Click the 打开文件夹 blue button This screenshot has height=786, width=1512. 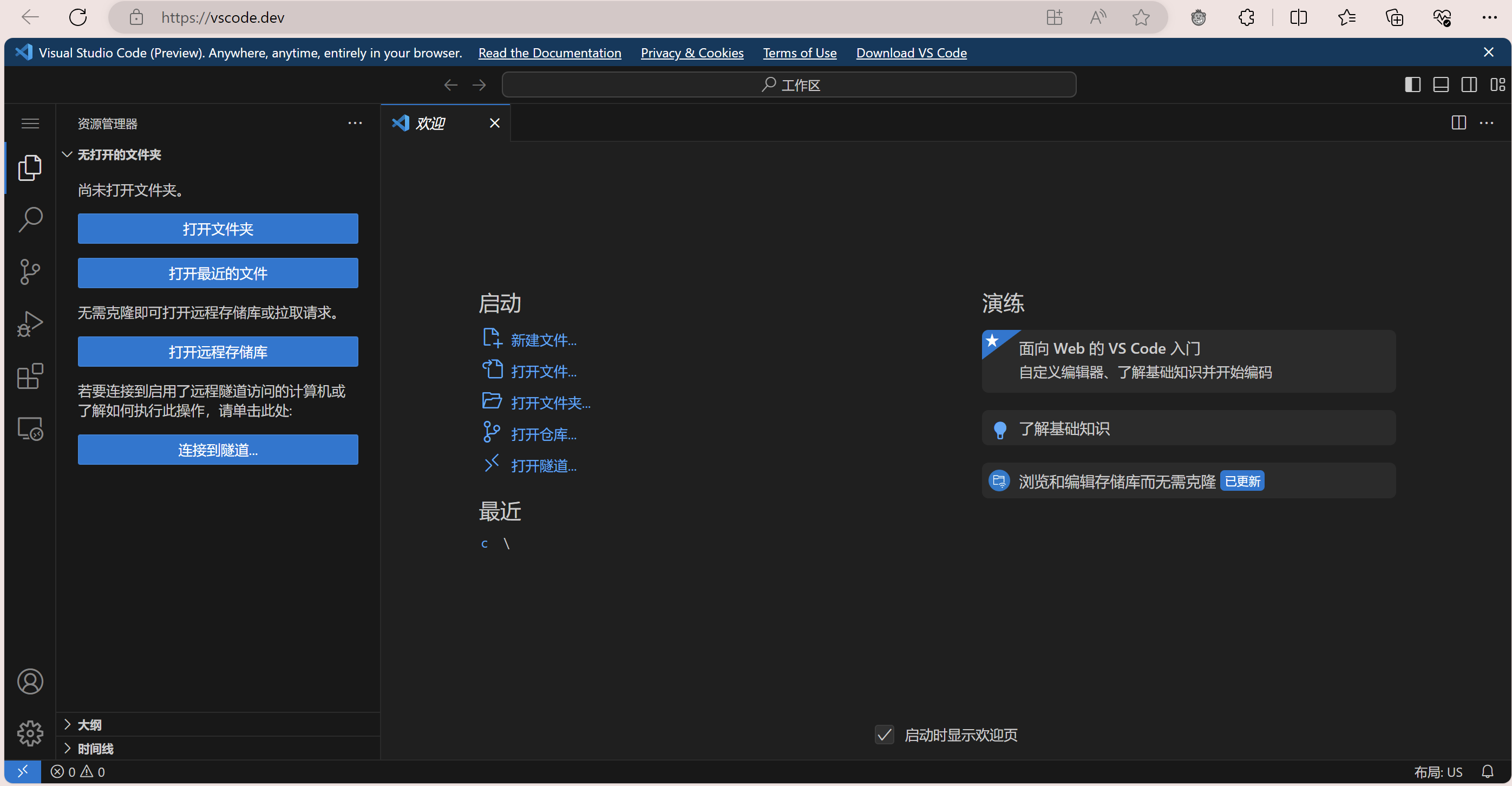pos(218,229)
